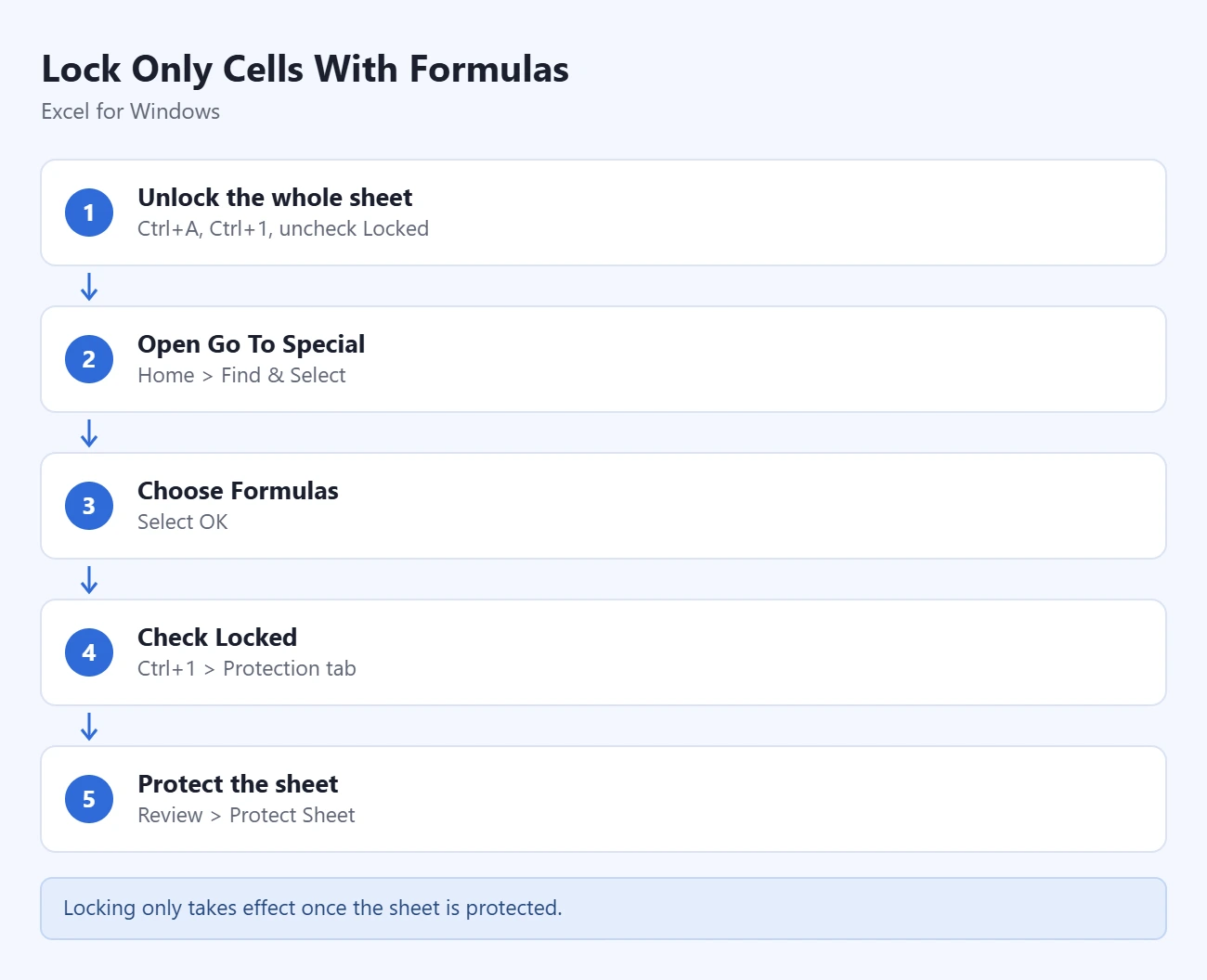Click the step 1 number badge
The height and width of the screenshot is (980, 1207).
(89, 213)
